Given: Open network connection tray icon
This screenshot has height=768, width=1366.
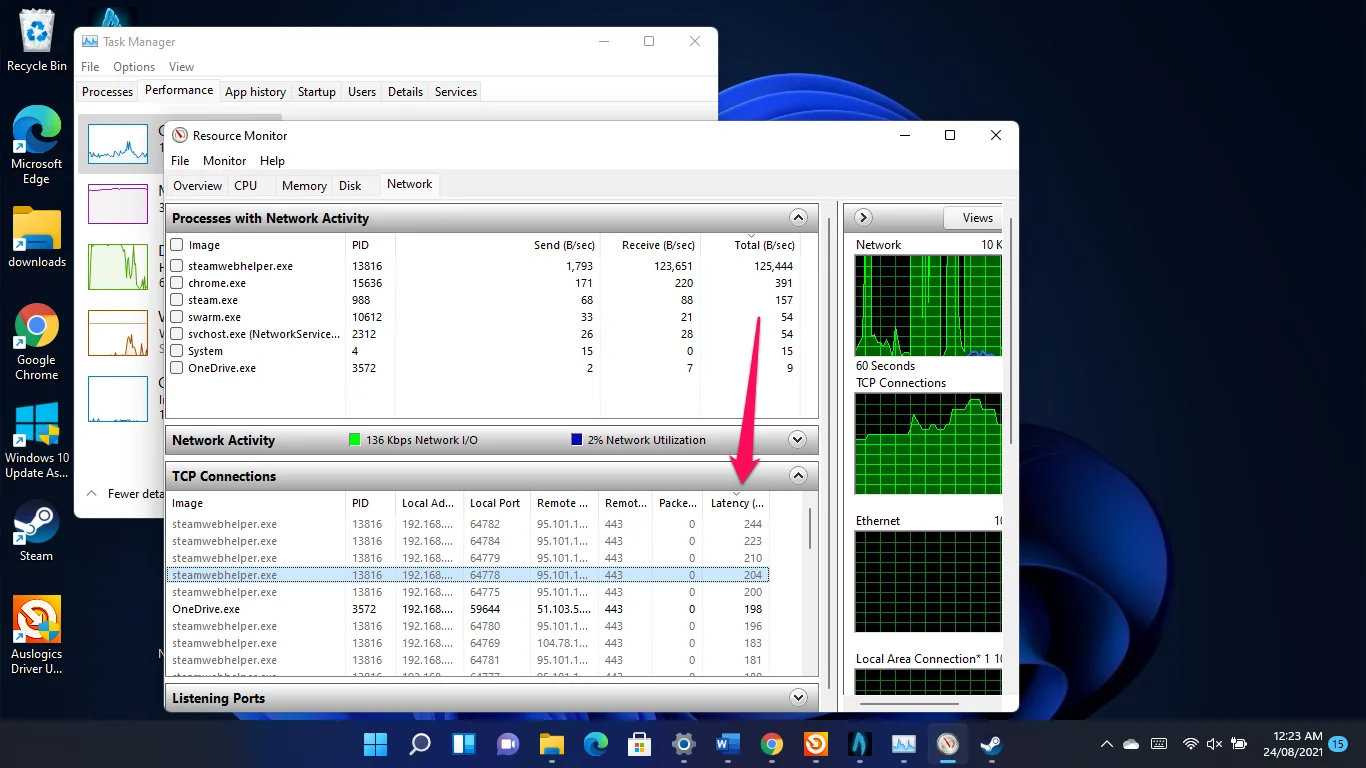Looking at the screenshot, I should (1190, 744).
